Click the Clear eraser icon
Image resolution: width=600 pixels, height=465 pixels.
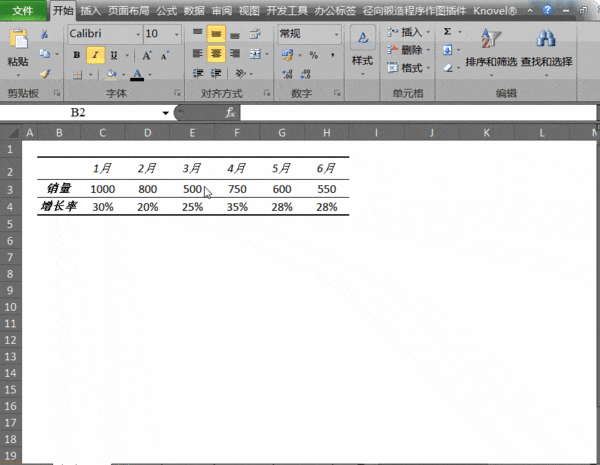click(x=448, y=68)
